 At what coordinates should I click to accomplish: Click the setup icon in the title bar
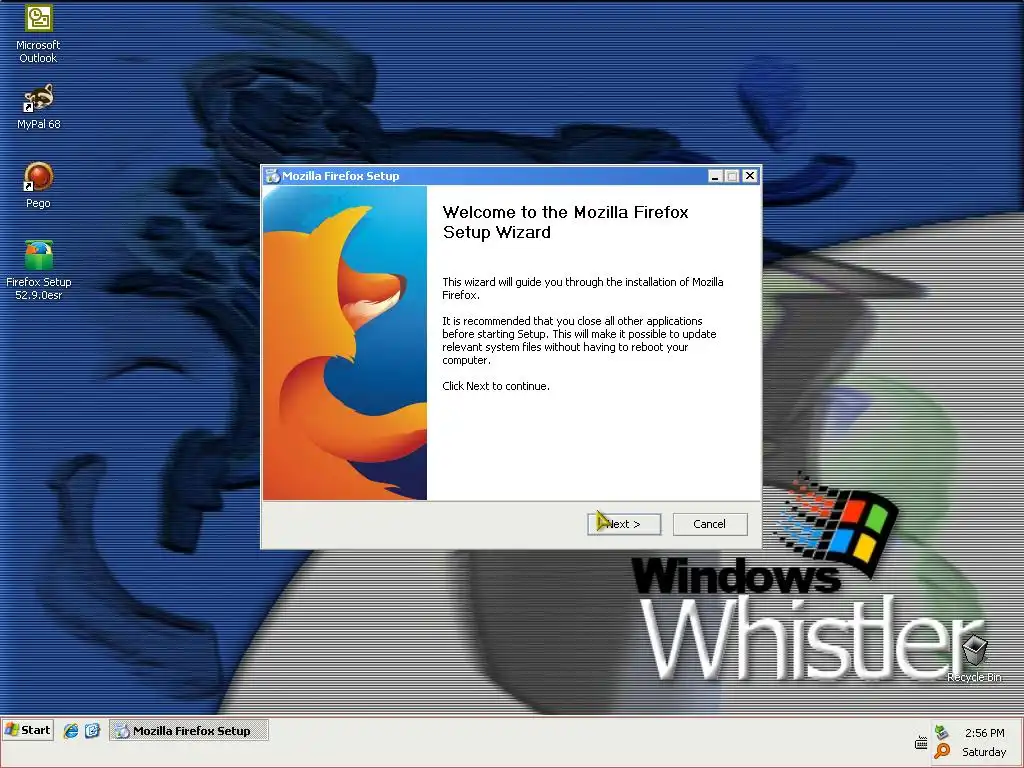point(272,176)
